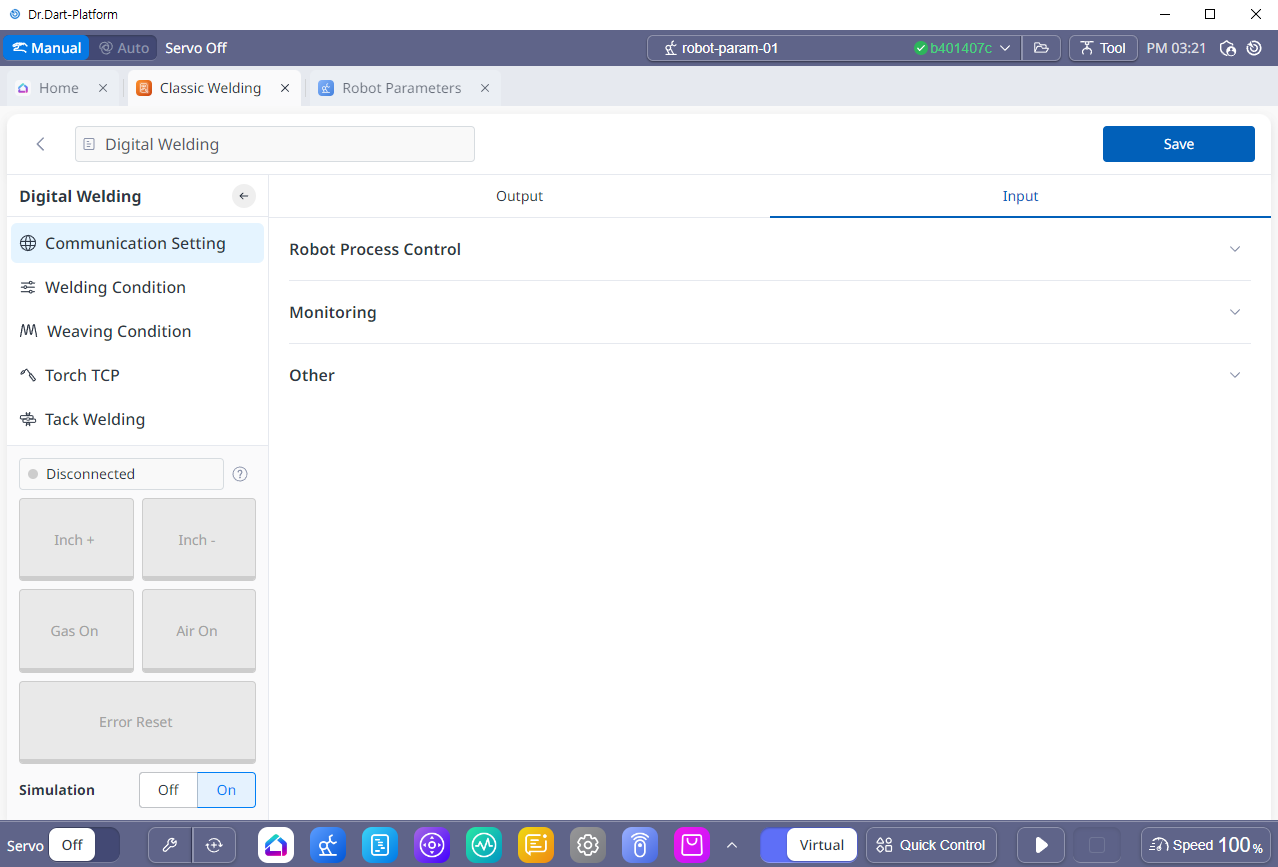Click the green monitoring waveform dock icon

(x=484, y=845)
